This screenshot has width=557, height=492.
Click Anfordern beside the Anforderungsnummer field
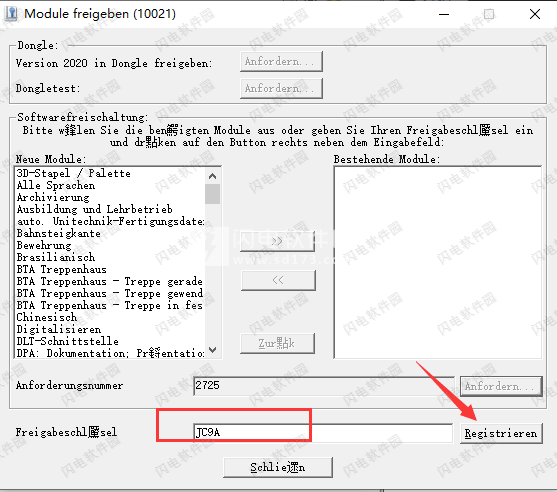[x=501, y=386]
